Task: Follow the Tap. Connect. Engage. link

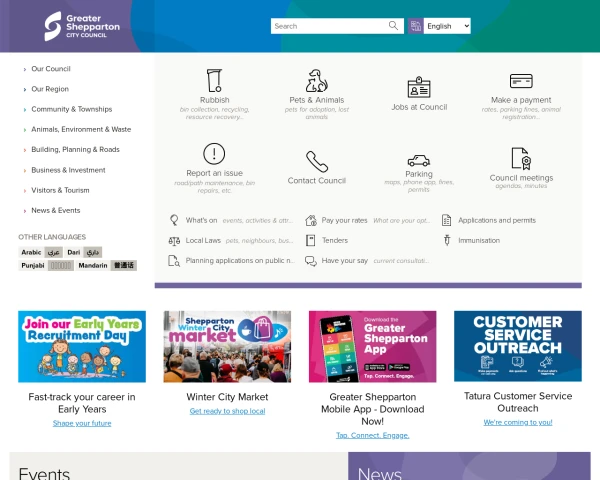Action: [373, 435]
